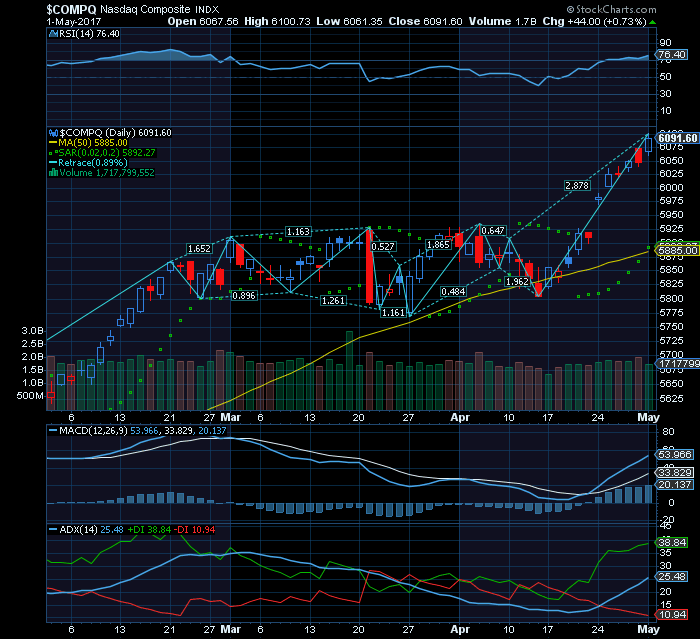
Task: Click the 1.865 retracement label
Action: tap(438, 245)
